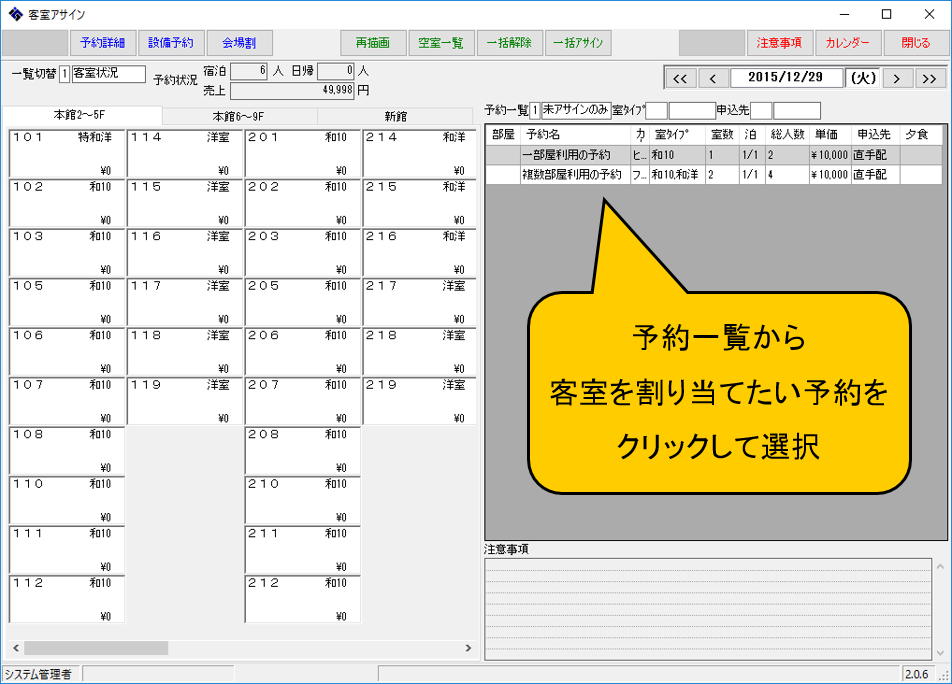Open 設備予約 from the toolbar
This screenshot has width=952, height=684.
[170, 43]
